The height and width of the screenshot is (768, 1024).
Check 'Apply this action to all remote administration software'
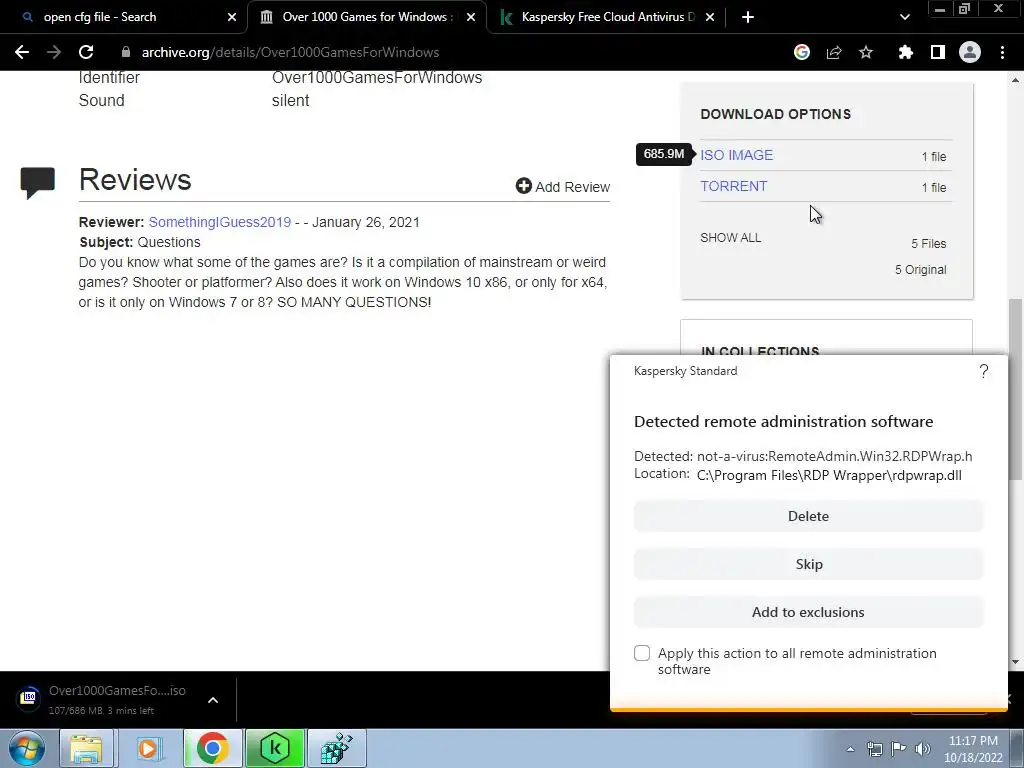[642, 653]
